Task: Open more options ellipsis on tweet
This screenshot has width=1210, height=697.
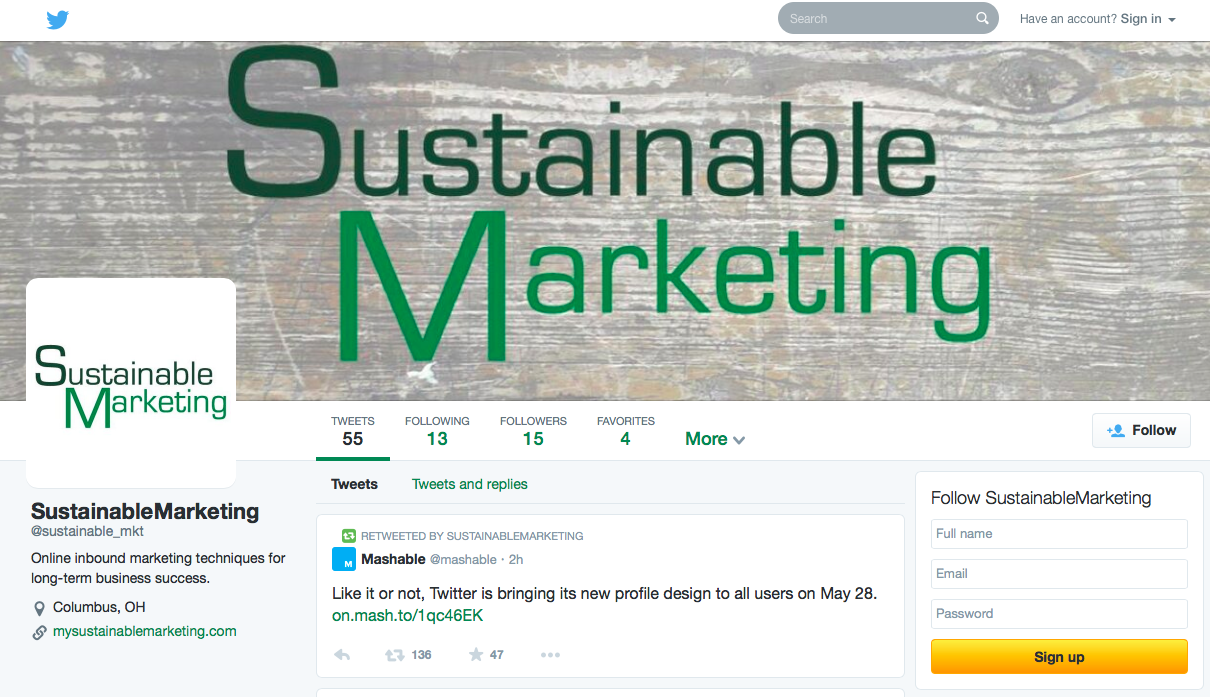Action: pyautogui.click(x=550, y=655)
